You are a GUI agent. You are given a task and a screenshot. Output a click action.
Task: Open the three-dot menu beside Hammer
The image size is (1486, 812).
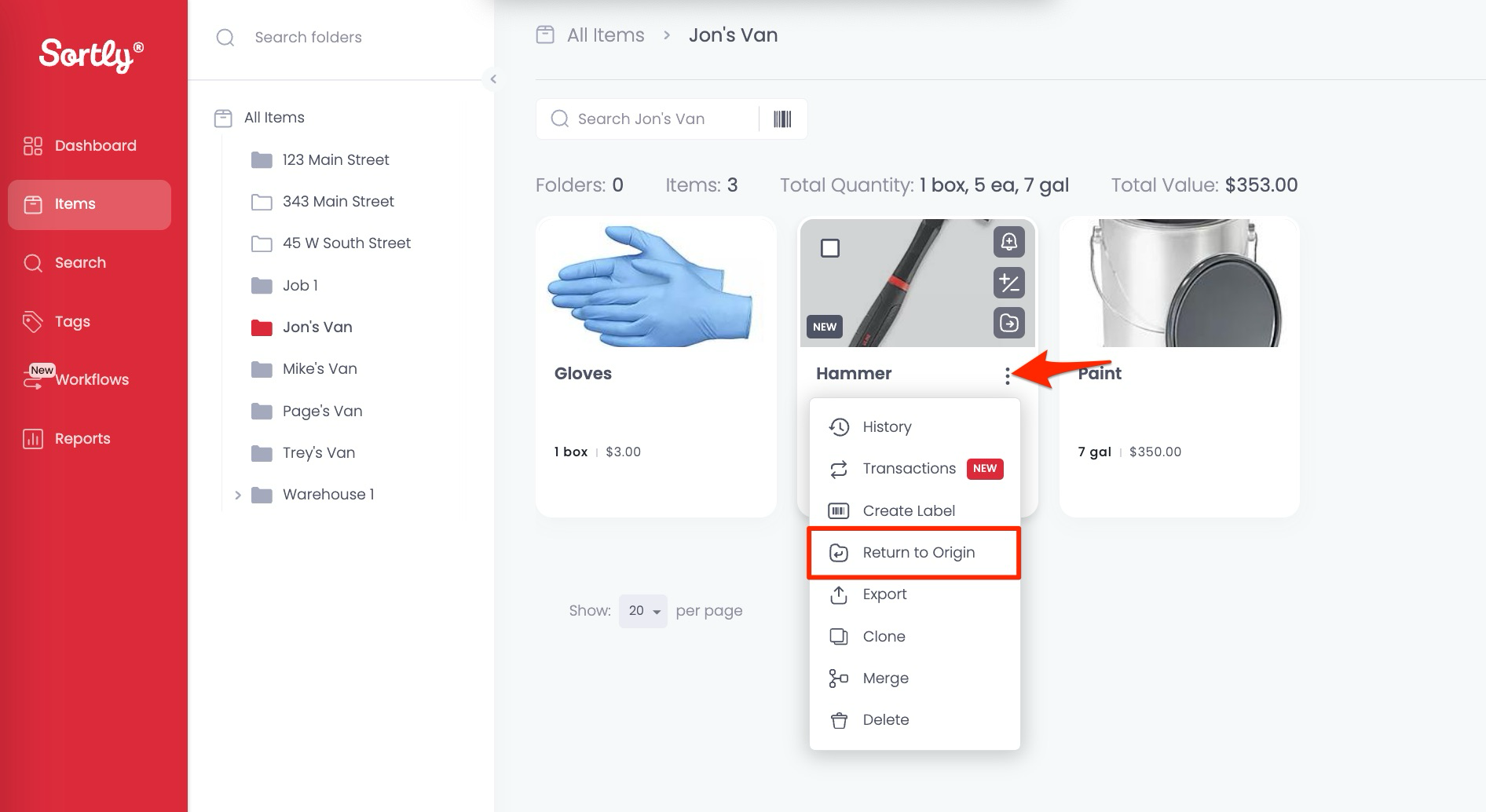(x=1007, y=376)
